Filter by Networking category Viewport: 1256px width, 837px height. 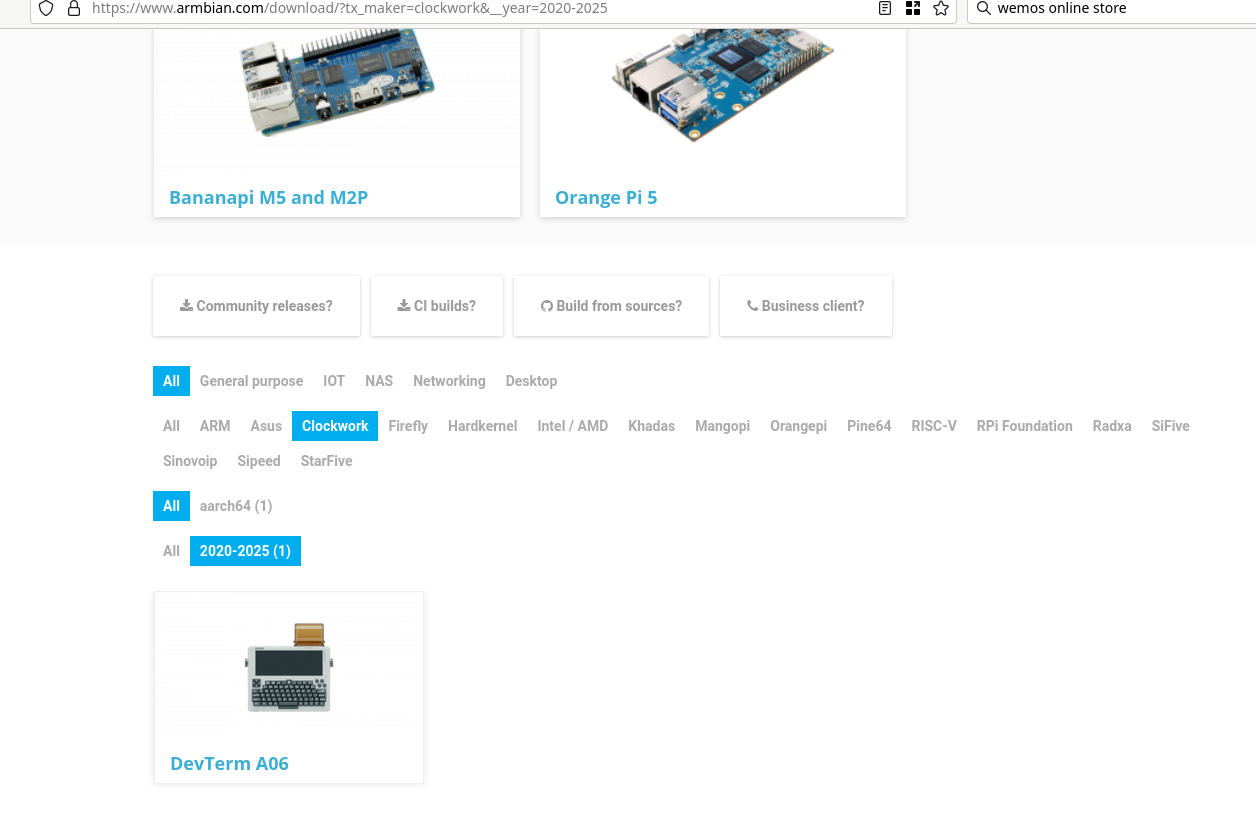(x=449, y=381)
